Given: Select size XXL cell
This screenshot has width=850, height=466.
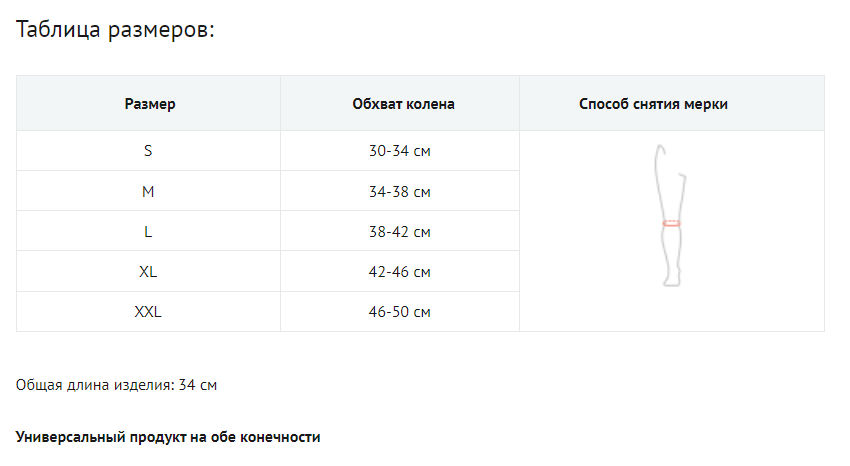Looking at the screenshot, I should 148,312.
